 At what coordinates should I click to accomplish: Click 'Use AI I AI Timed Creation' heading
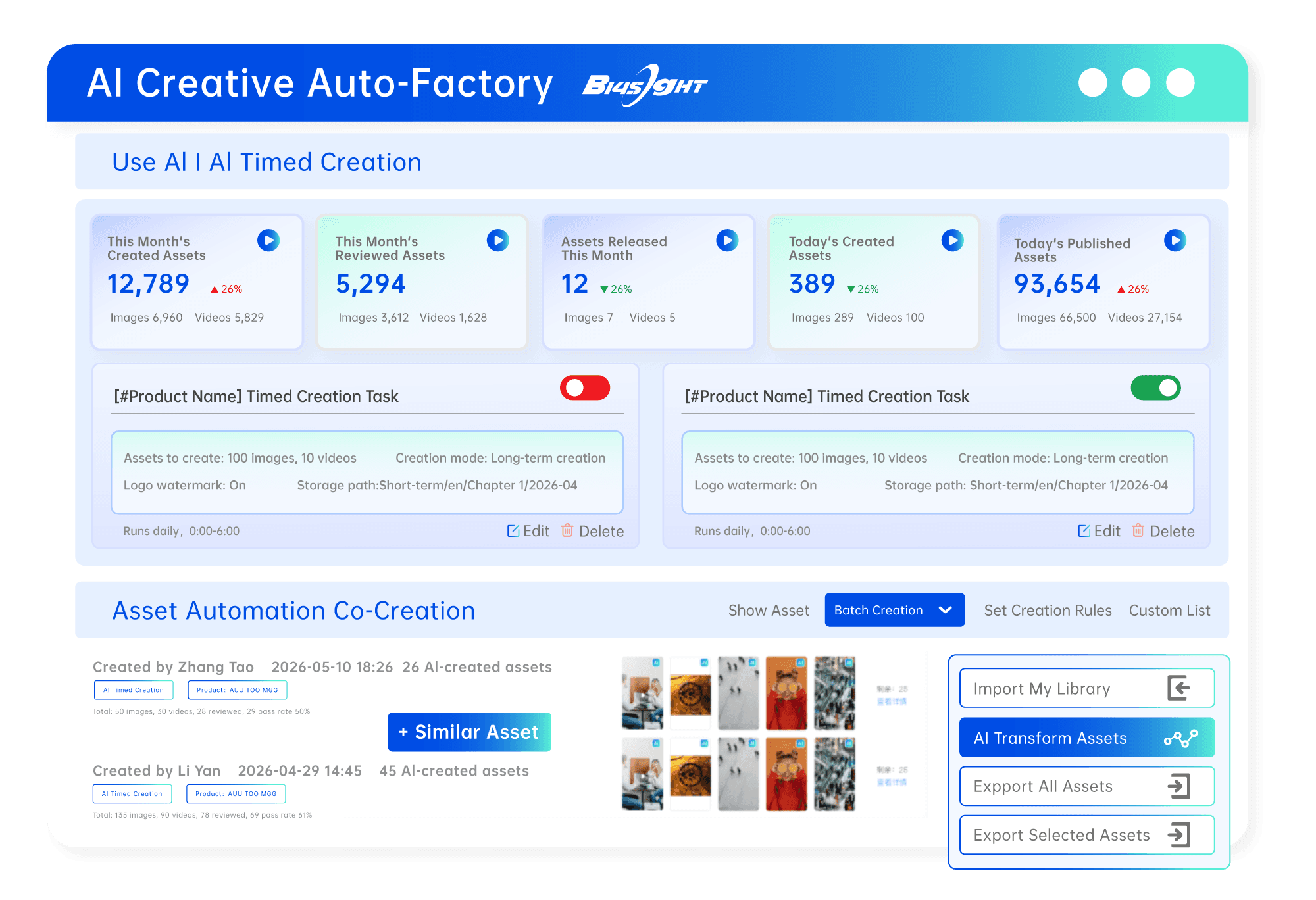coord(266,162)
